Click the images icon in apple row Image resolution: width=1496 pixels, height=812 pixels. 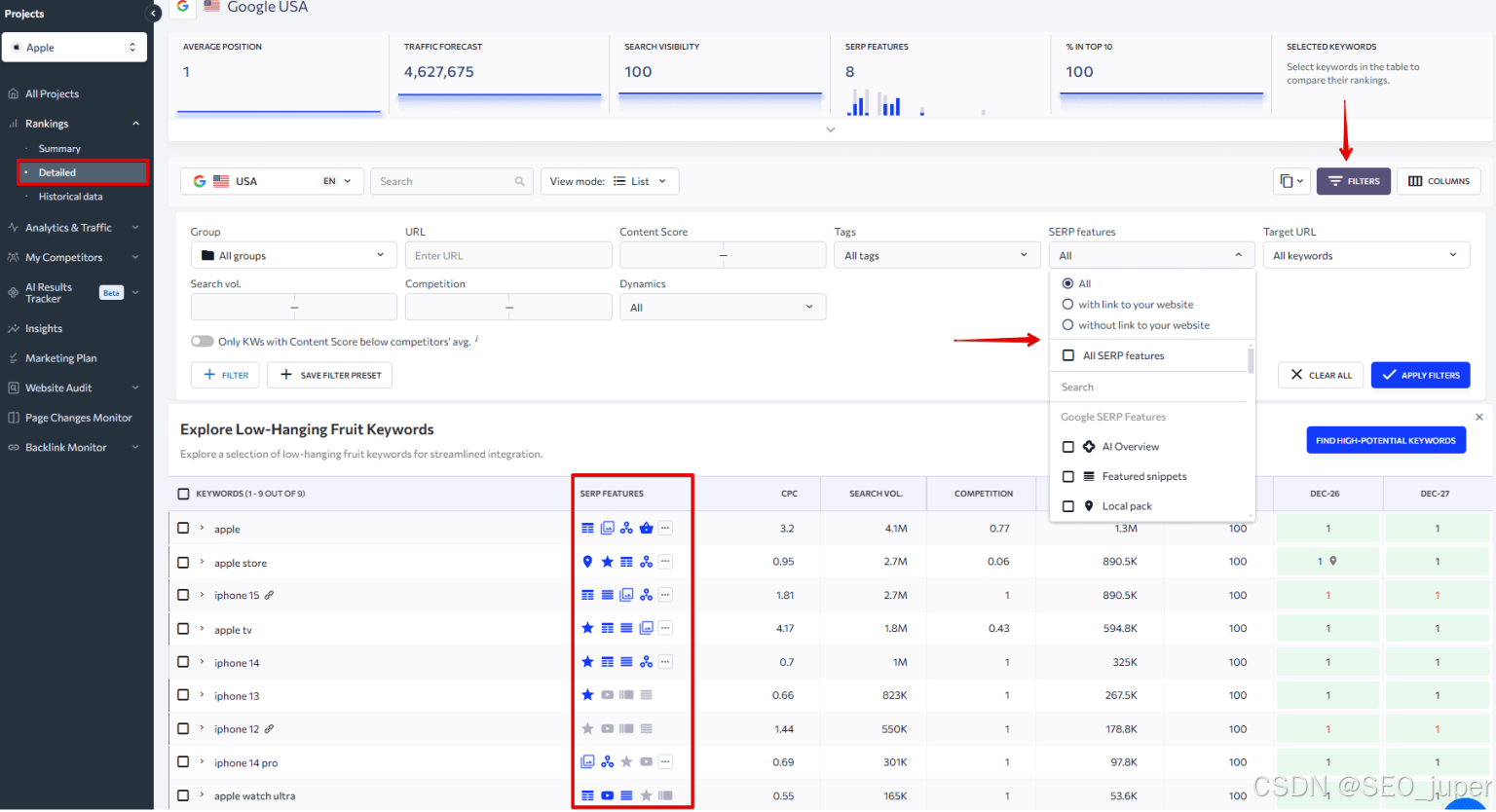pos(607,529)
